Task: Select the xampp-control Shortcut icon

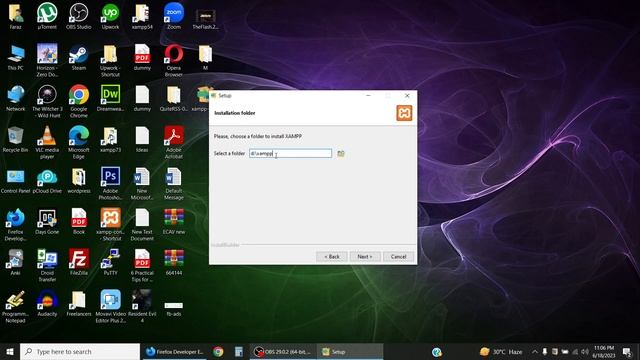Action: (110, 224)
